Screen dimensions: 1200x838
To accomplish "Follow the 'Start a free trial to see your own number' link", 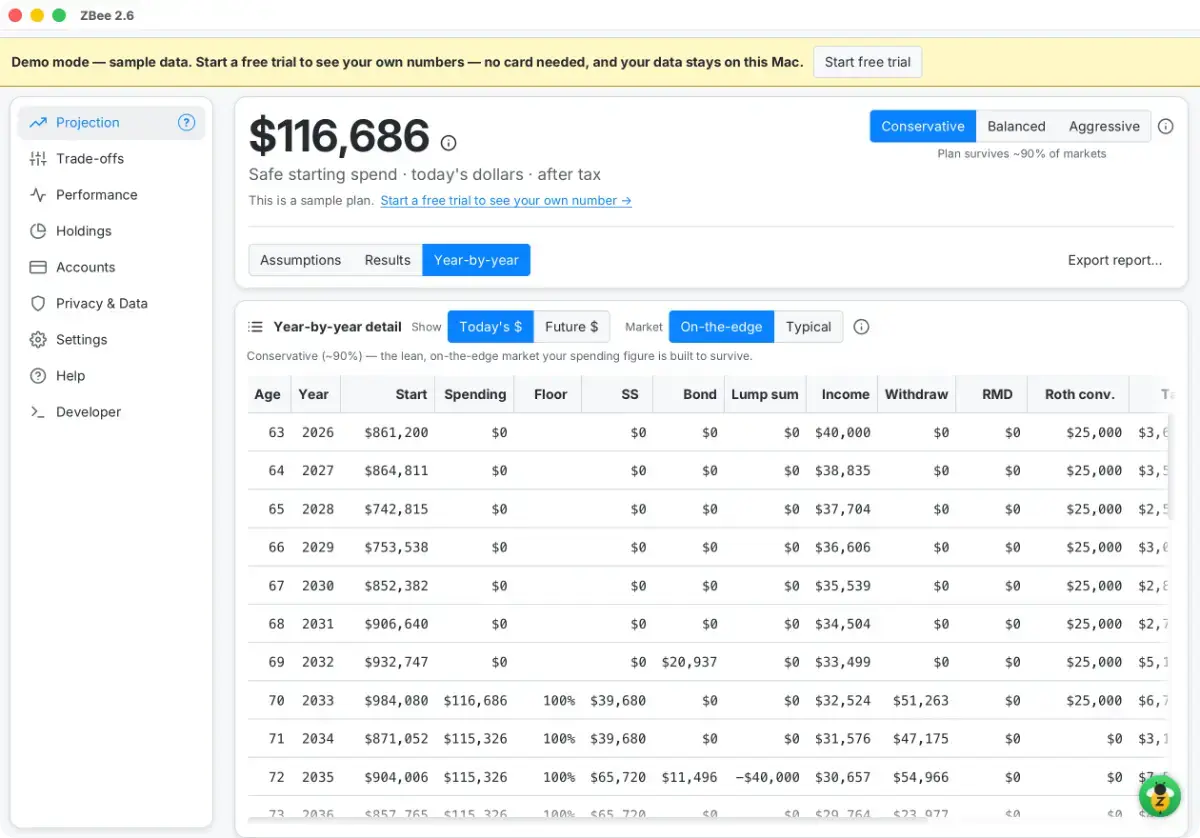I will [506, 201].
